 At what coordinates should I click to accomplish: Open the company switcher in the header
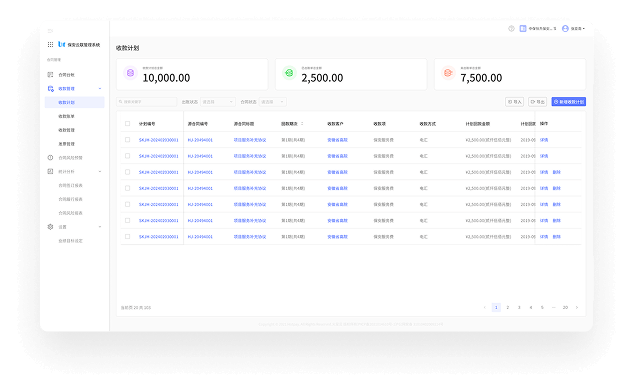pos(542,29)
